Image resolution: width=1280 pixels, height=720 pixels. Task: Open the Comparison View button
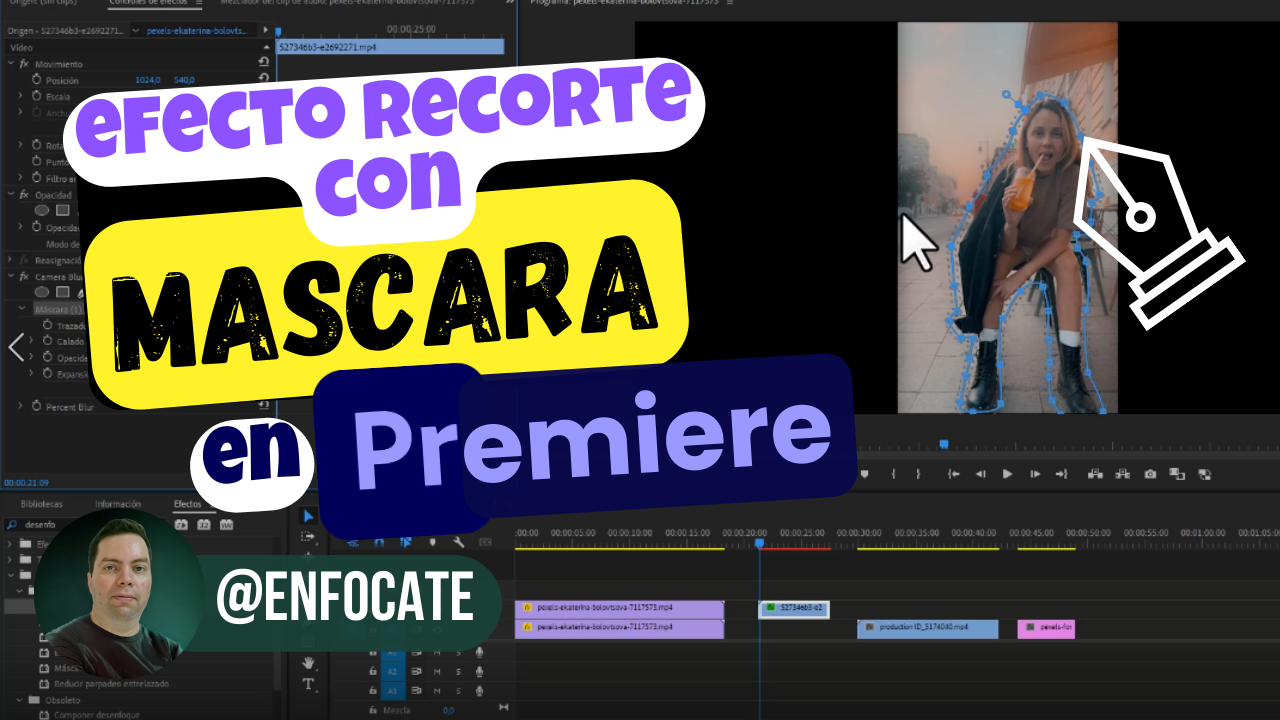(1177, 474)
